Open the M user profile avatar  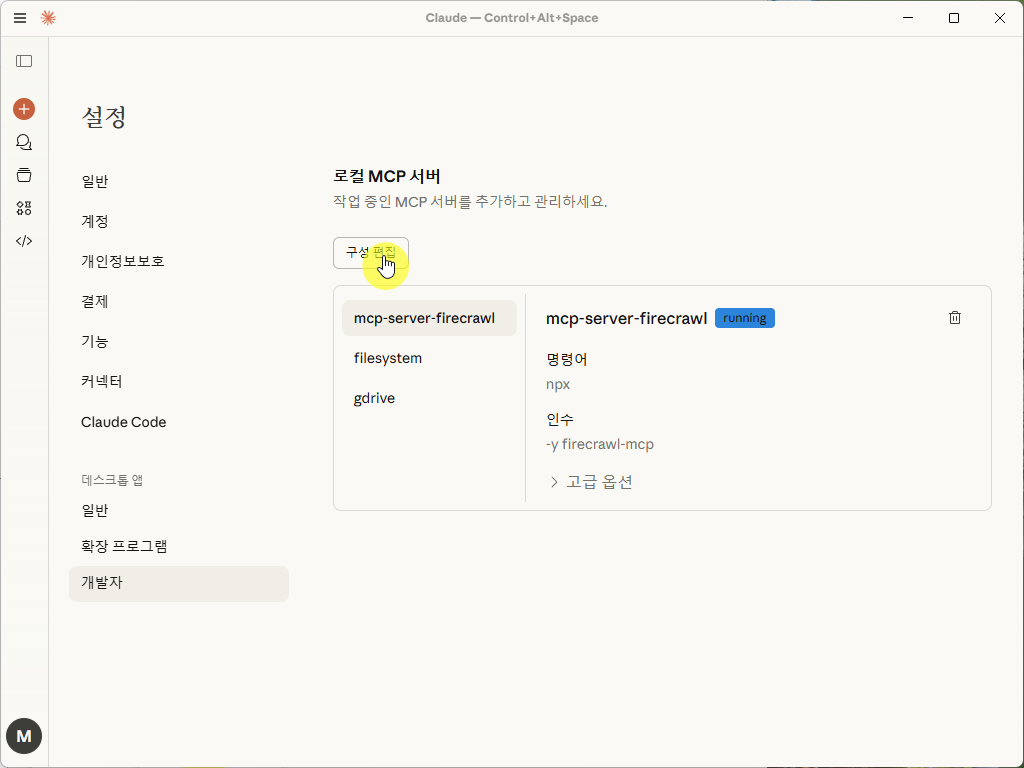click(24, 736)
